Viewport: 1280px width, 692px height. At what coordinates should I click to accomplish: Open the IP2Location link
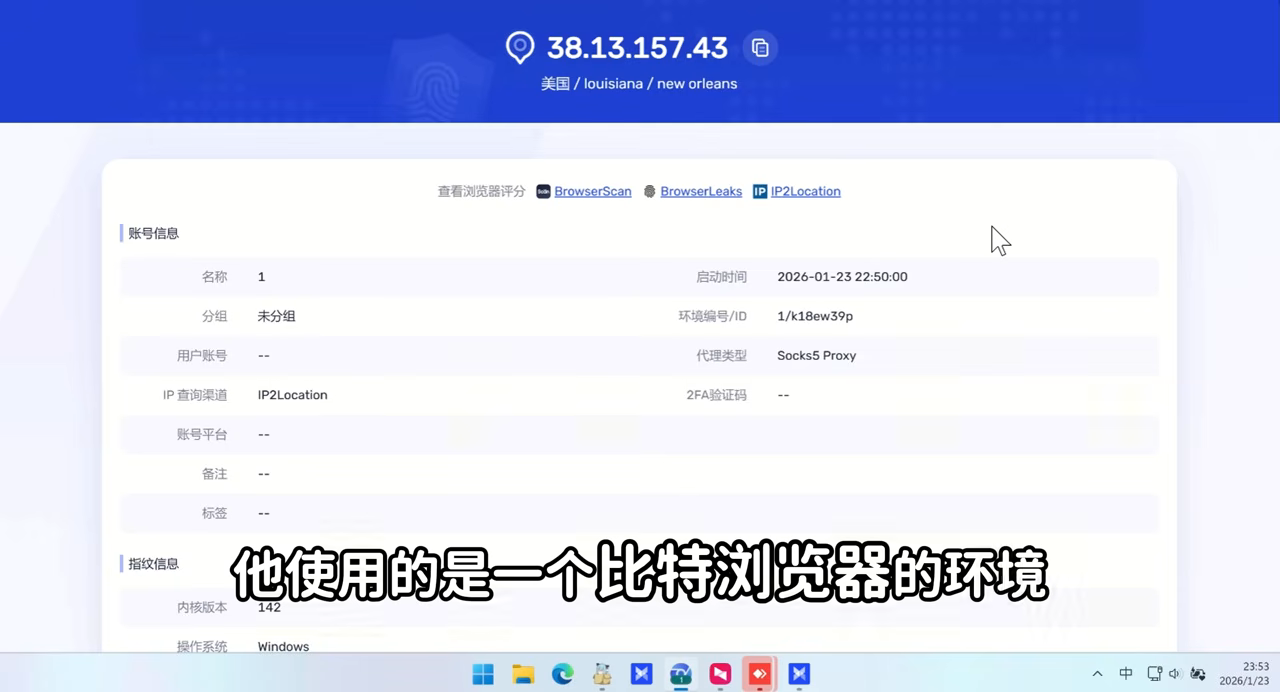click(x=806, y=191)
